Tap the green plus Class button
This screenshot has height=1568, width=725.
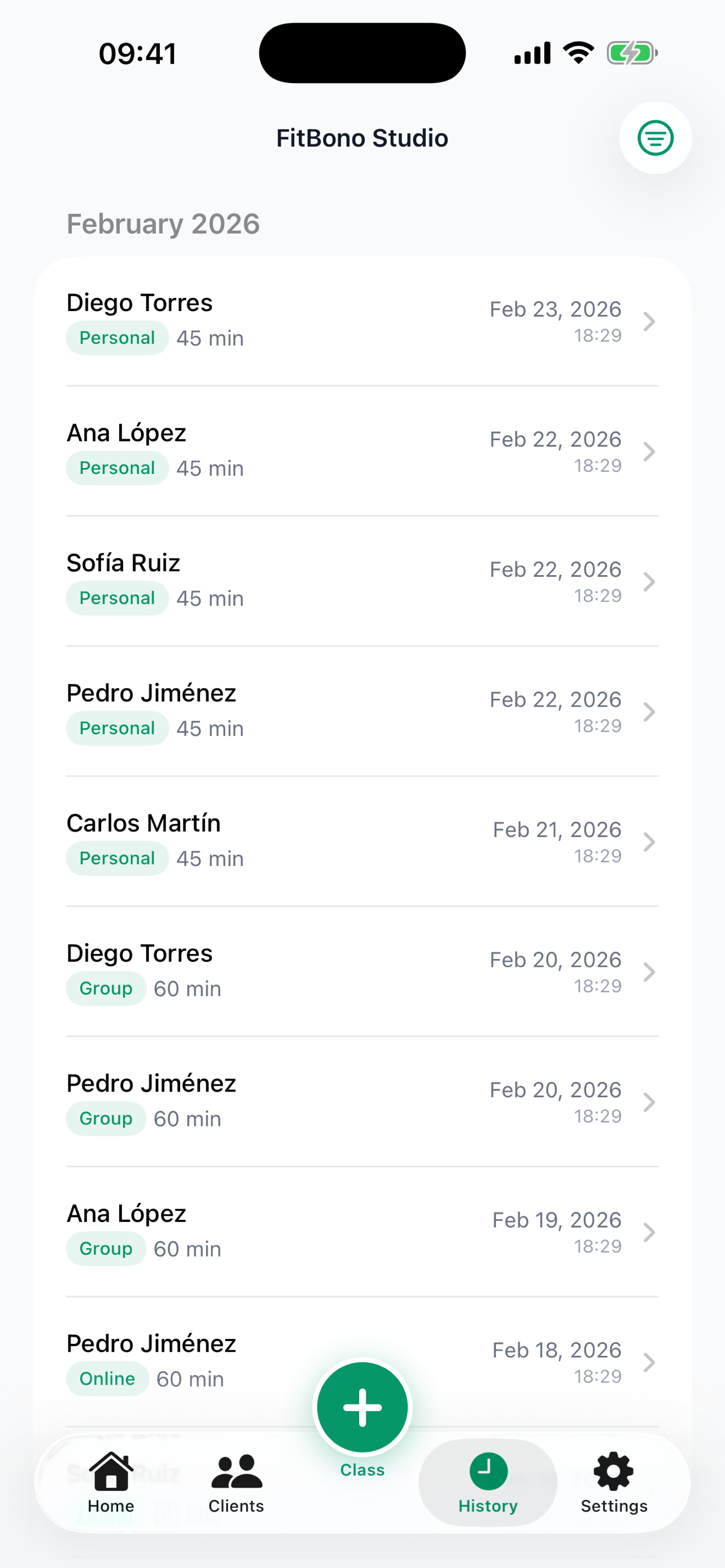(362, 1407)
